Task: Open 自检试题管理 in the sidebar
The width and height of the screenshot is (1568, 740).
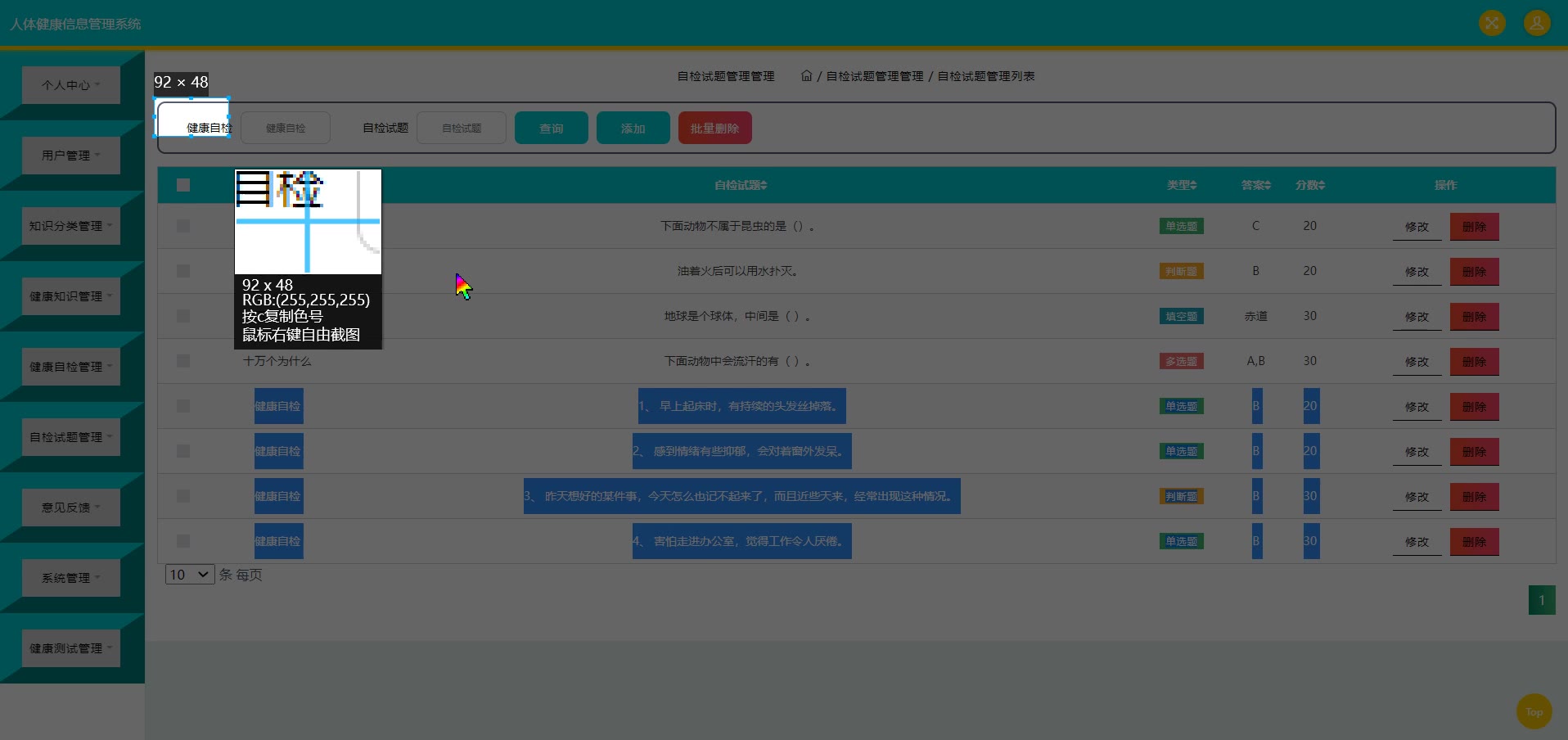Action: coord(71,437)
